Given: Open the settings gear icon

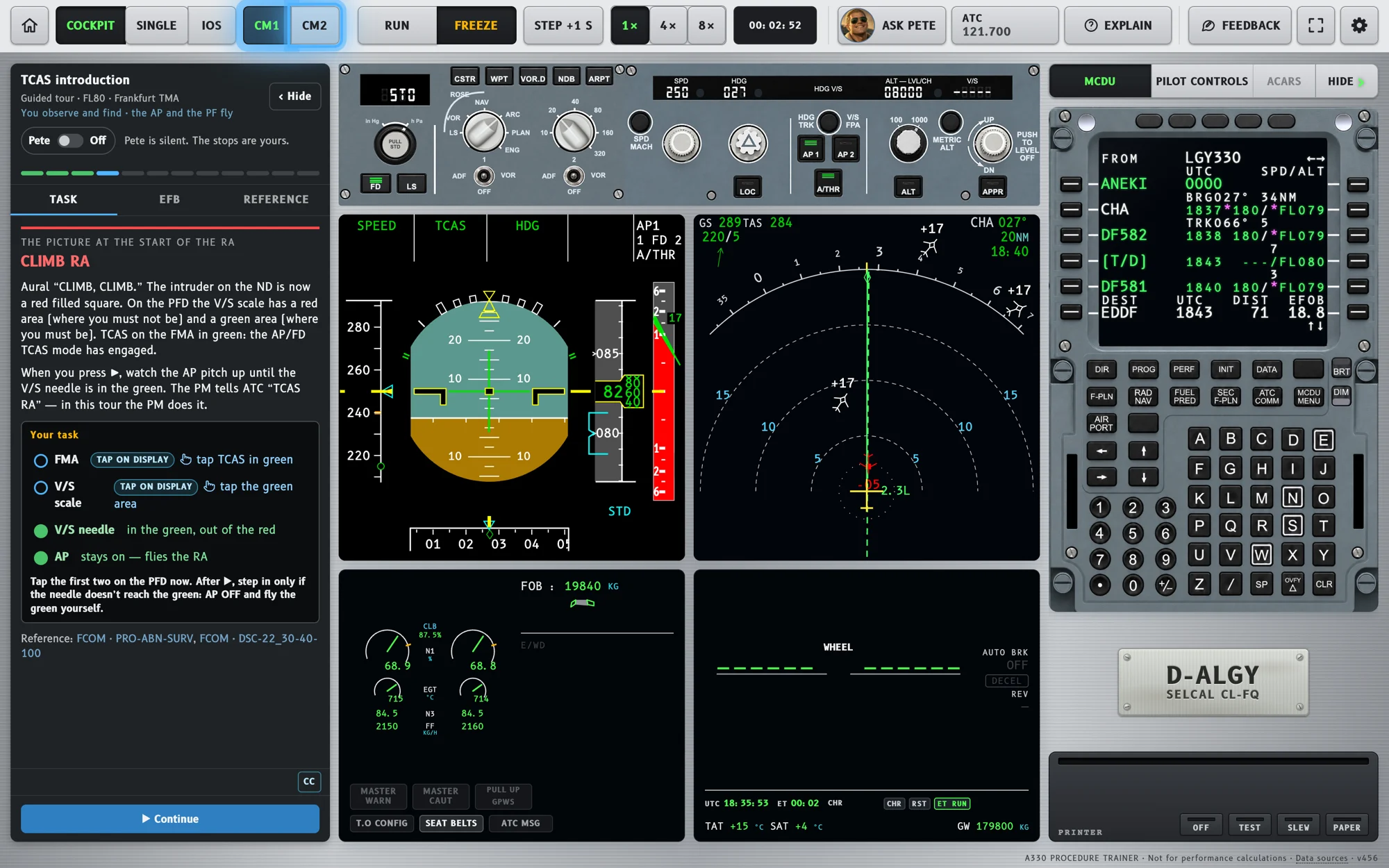Looking at the screenshot, I should [x=1358, y=26].
